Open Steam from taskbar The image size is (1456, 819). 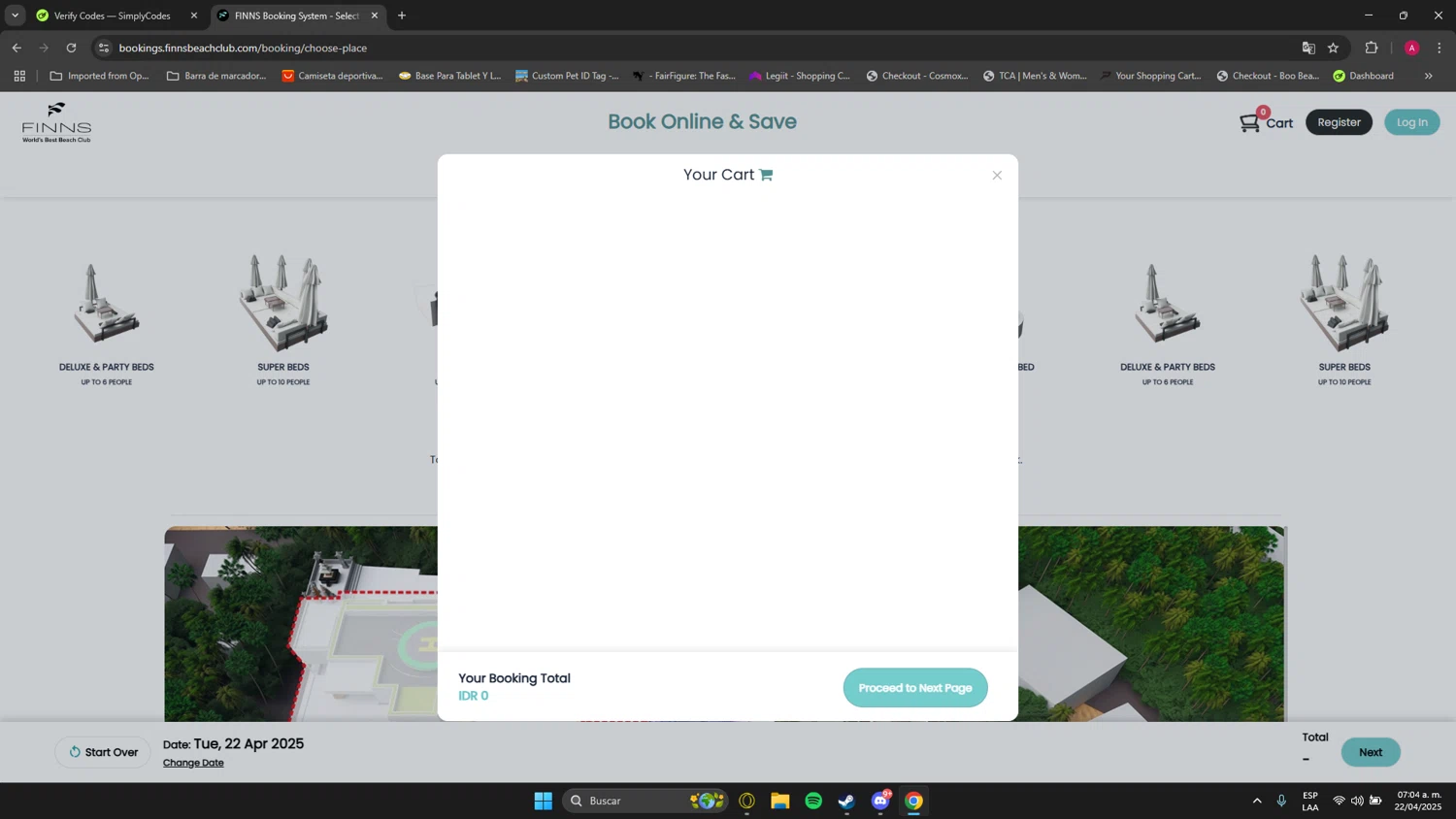(847, 801)
